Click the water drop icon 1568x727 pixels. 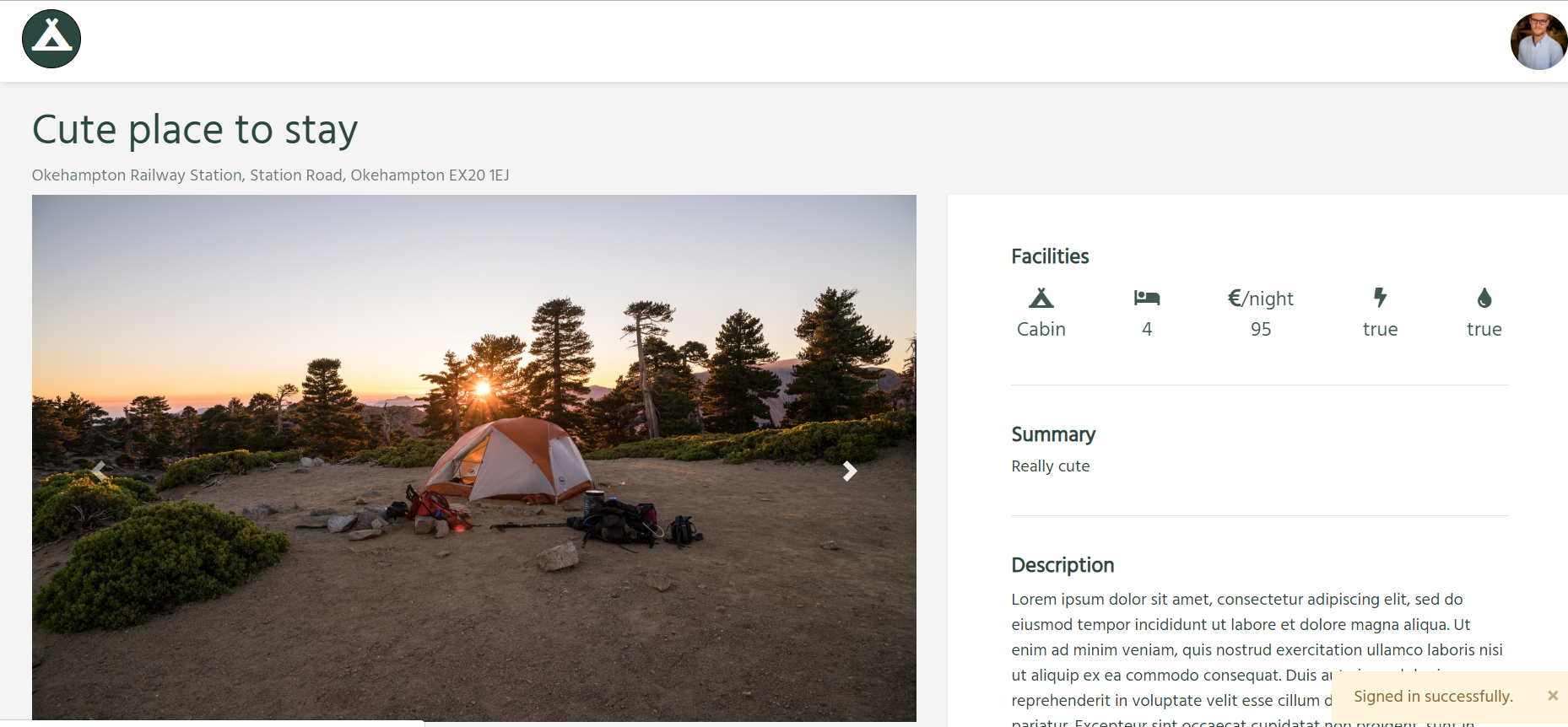[x=1484, y=298]
